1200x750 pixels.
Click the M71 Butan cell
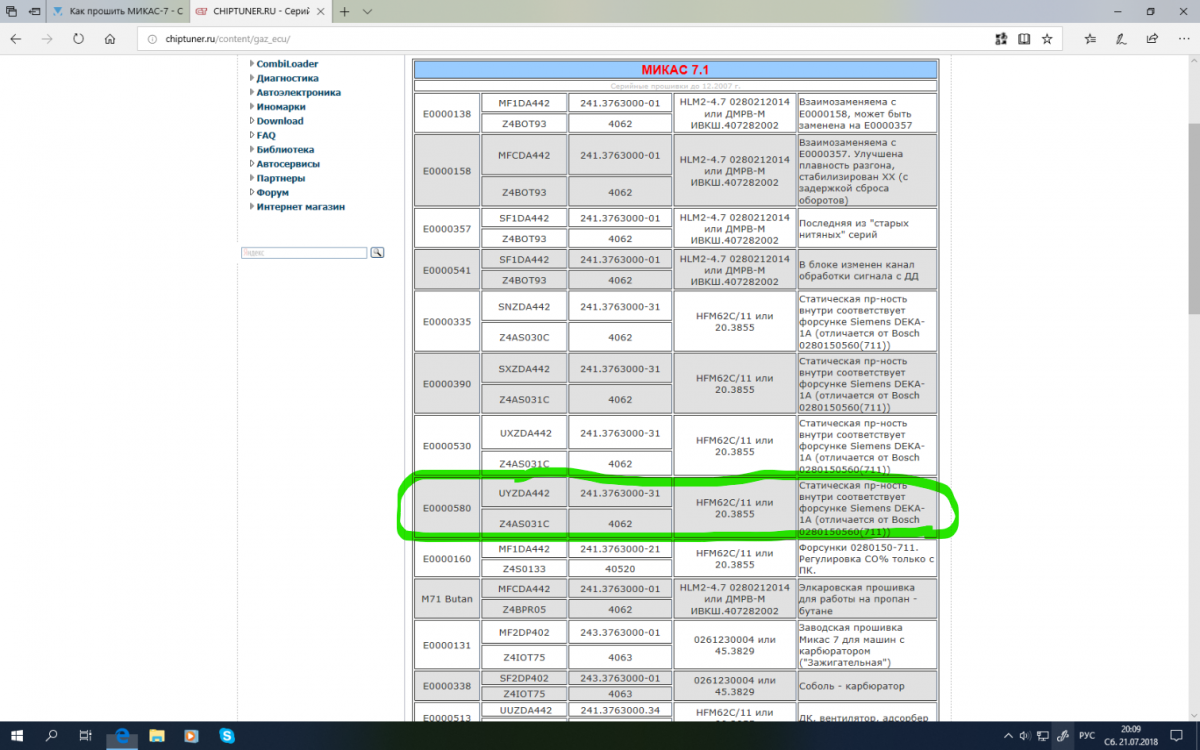click(x=446, y=599)
